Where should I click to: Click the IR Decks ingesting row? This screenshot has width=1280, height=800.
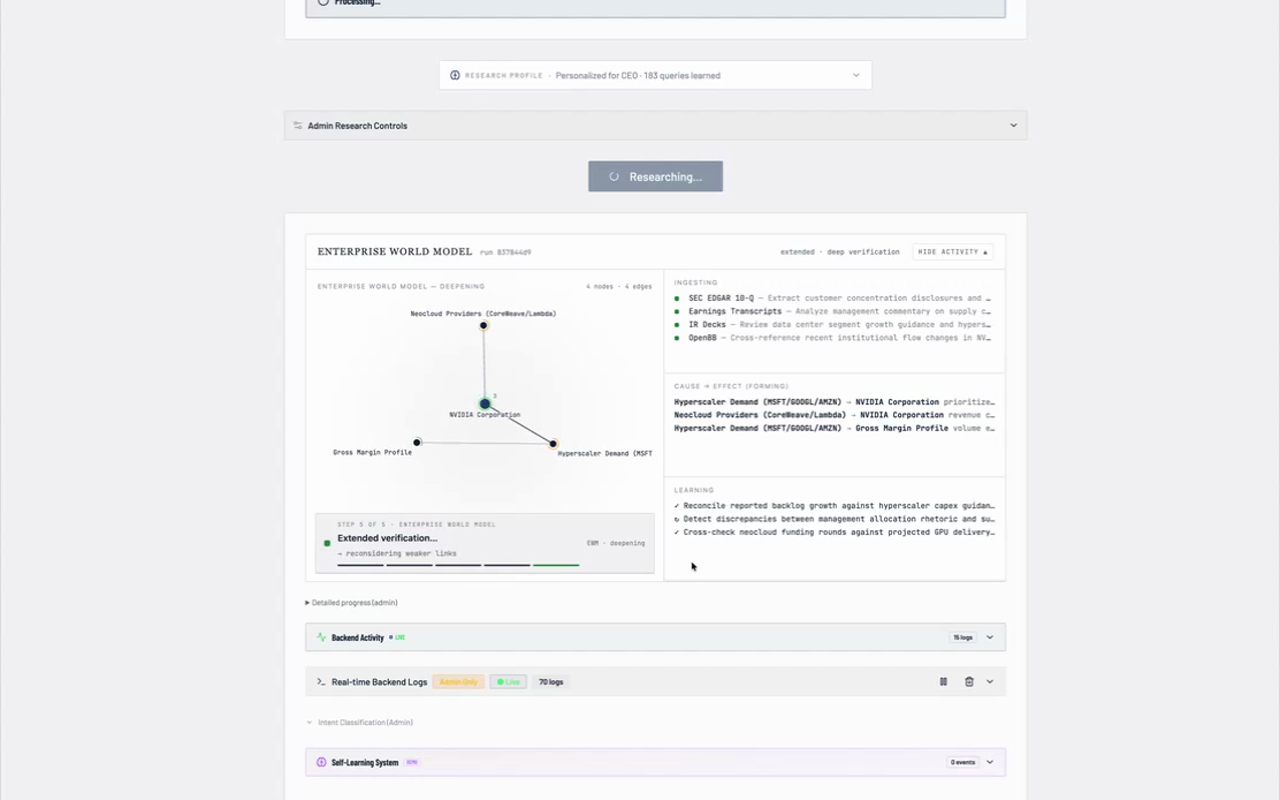coord(833,324)
